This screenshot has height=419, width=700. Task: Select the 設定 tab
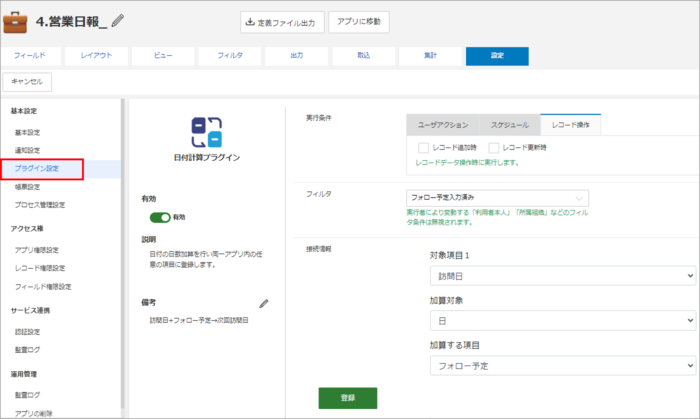pyautogui.click(x=497, y=56)
